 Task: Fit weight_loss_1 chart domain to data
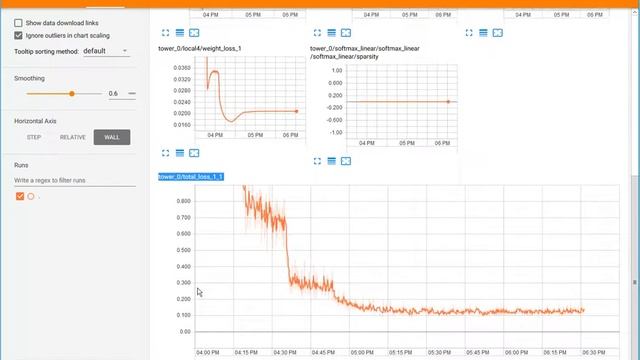[x=194, y=153]
